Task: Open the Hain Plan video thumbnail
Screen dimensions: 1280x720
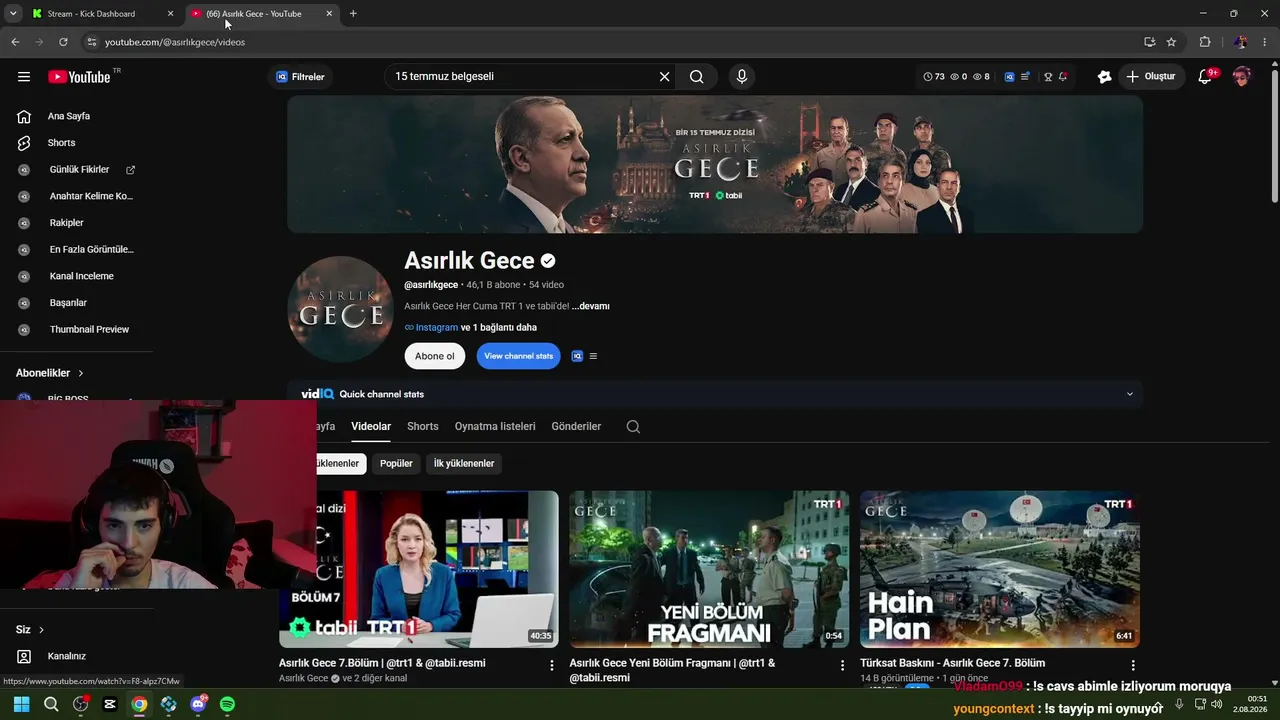Action: [x=1000, y=569]
